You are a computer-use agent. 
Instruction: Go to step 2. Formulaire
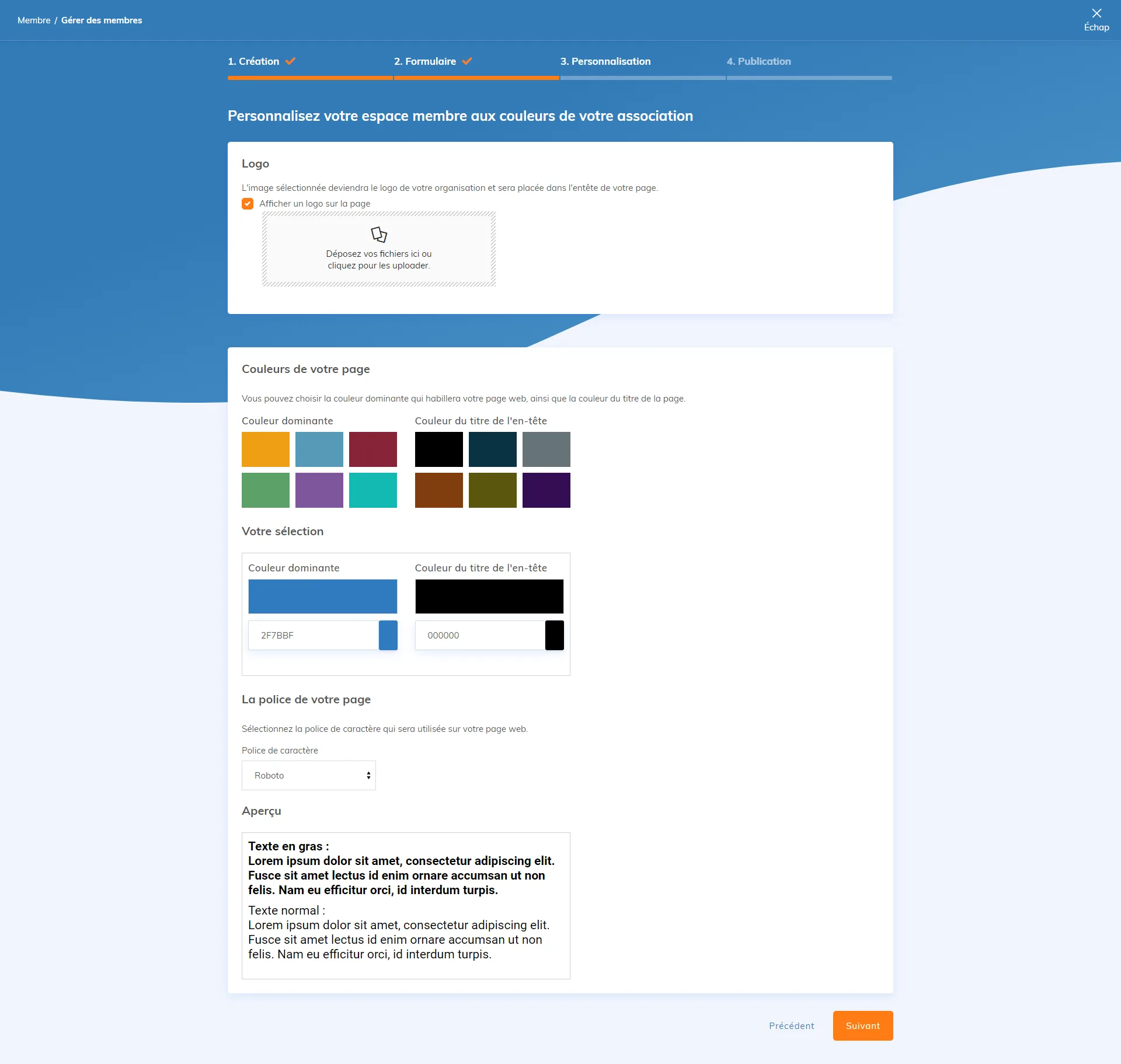point(425,61)
